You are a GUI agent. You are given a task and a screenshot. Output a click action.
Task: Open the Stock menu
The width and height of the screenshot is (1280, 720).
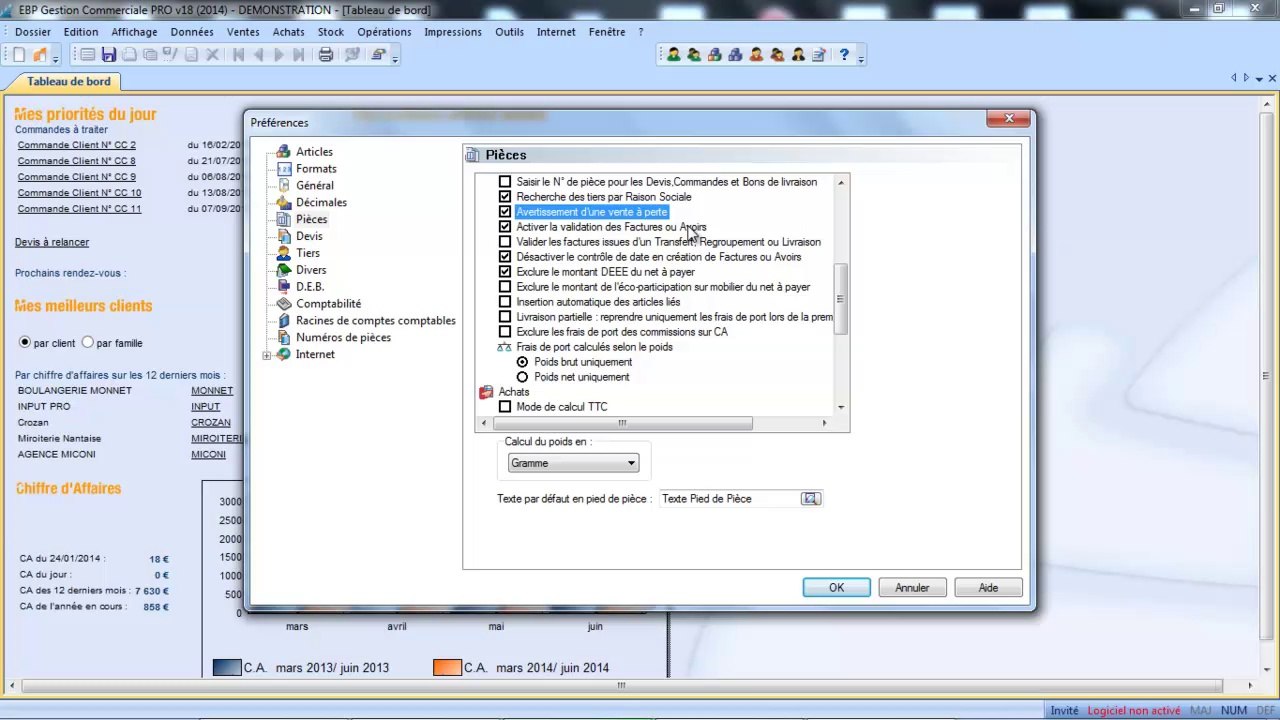click(331, 32)
